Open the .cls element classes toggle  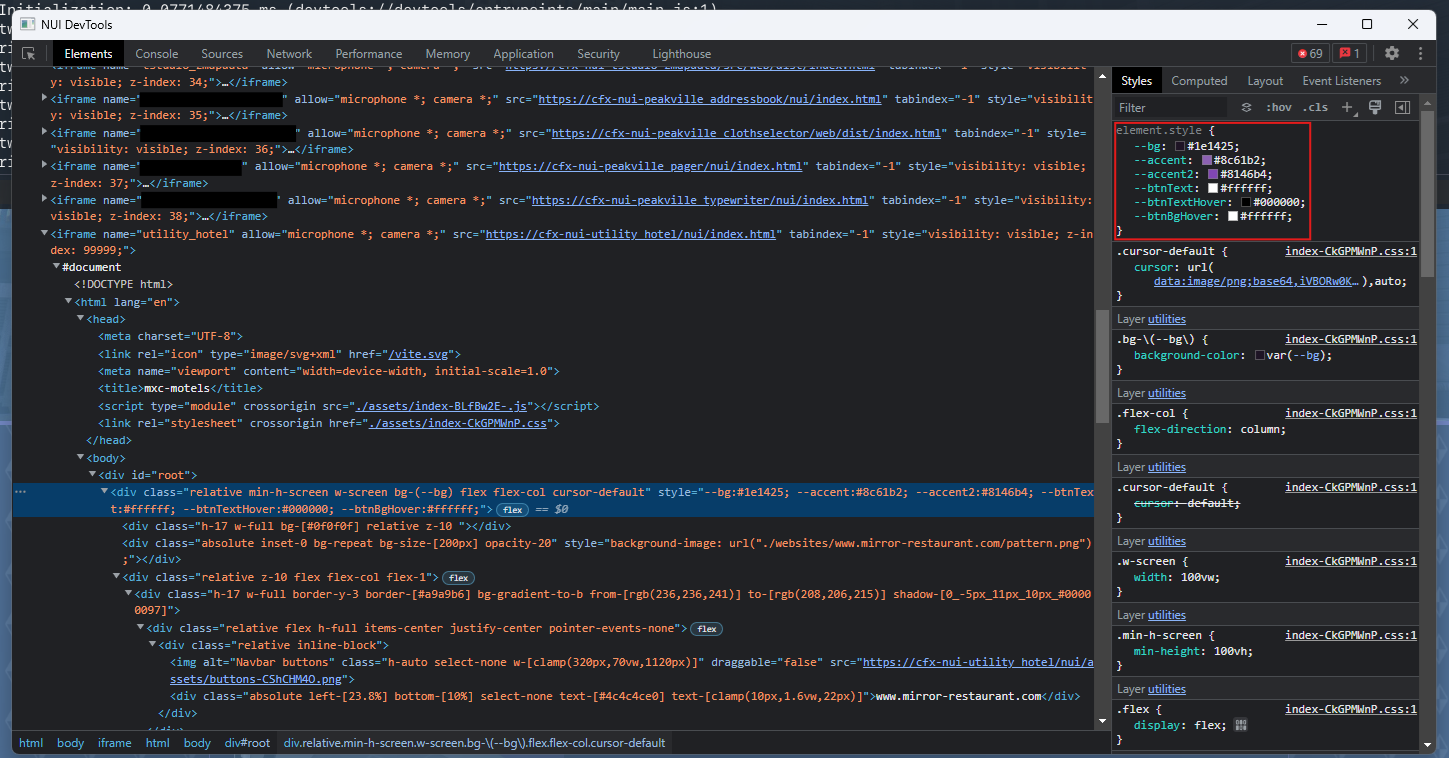tap(1313, 107)
